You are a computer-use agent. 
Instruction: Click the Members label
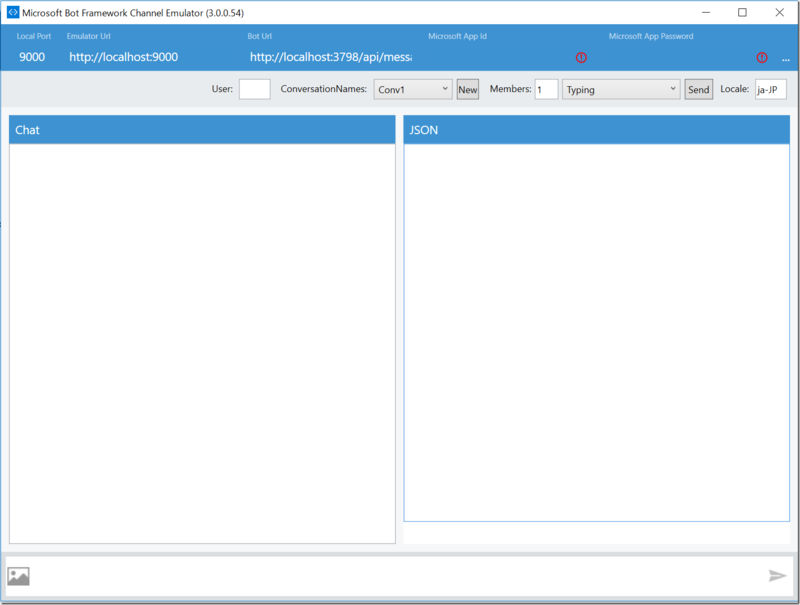pos(510,89)
